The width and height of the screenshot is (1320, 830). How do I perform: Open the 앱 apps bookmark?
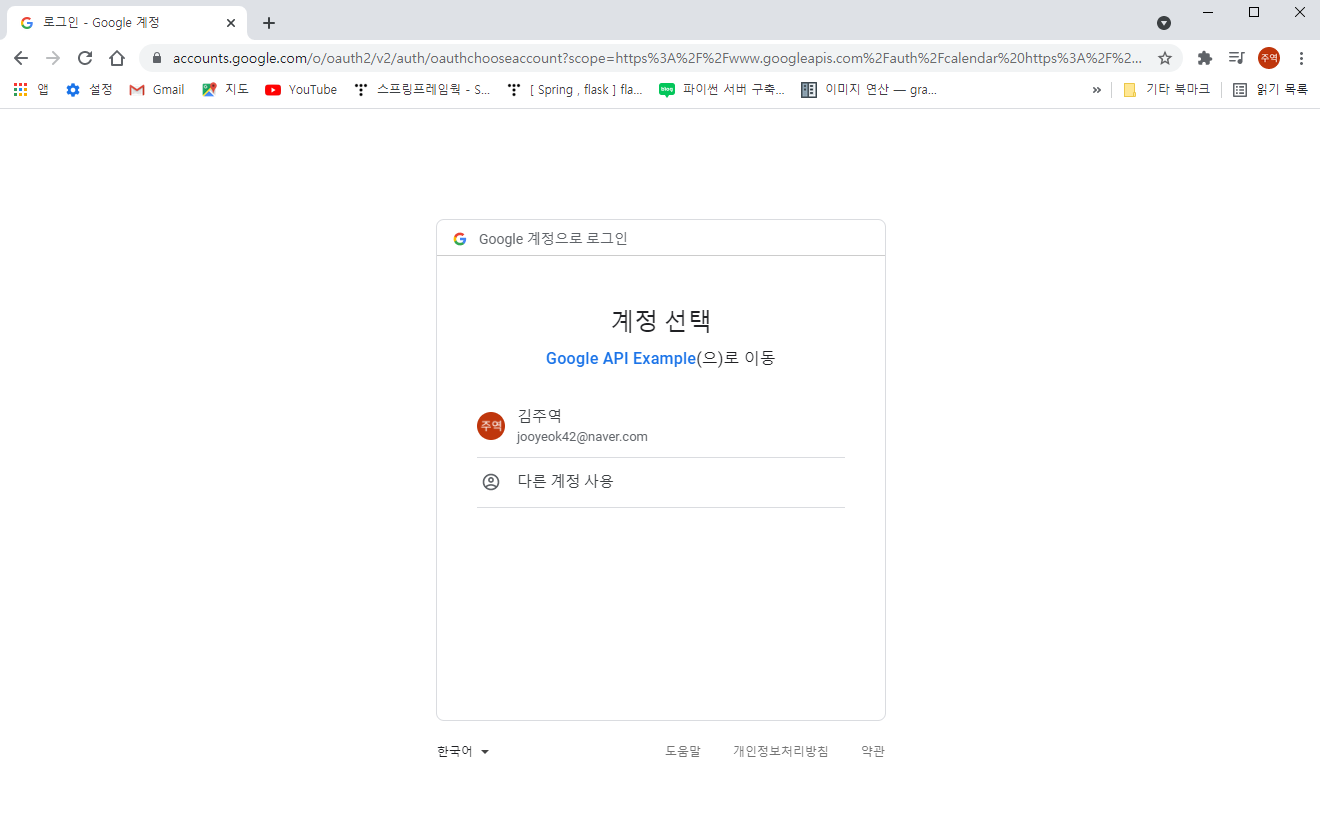tap(31, 89)
